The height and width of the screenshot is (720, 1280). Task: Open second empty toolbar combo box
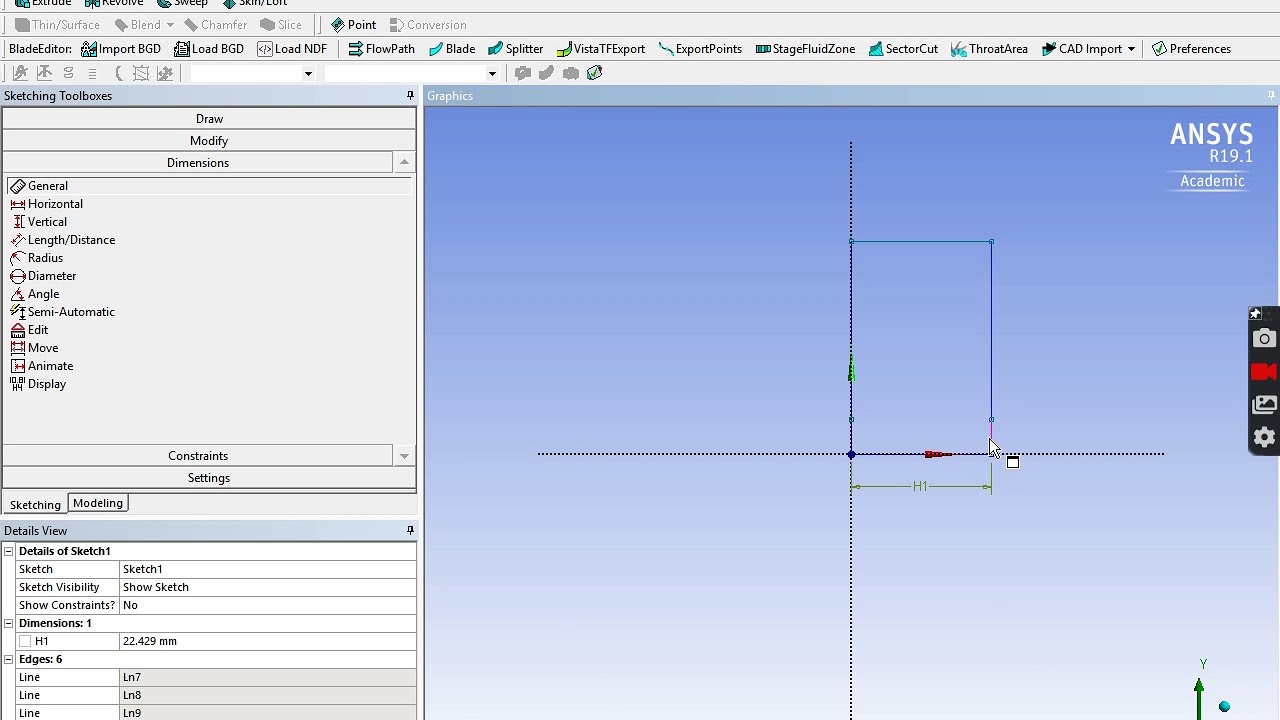[410, 73]
